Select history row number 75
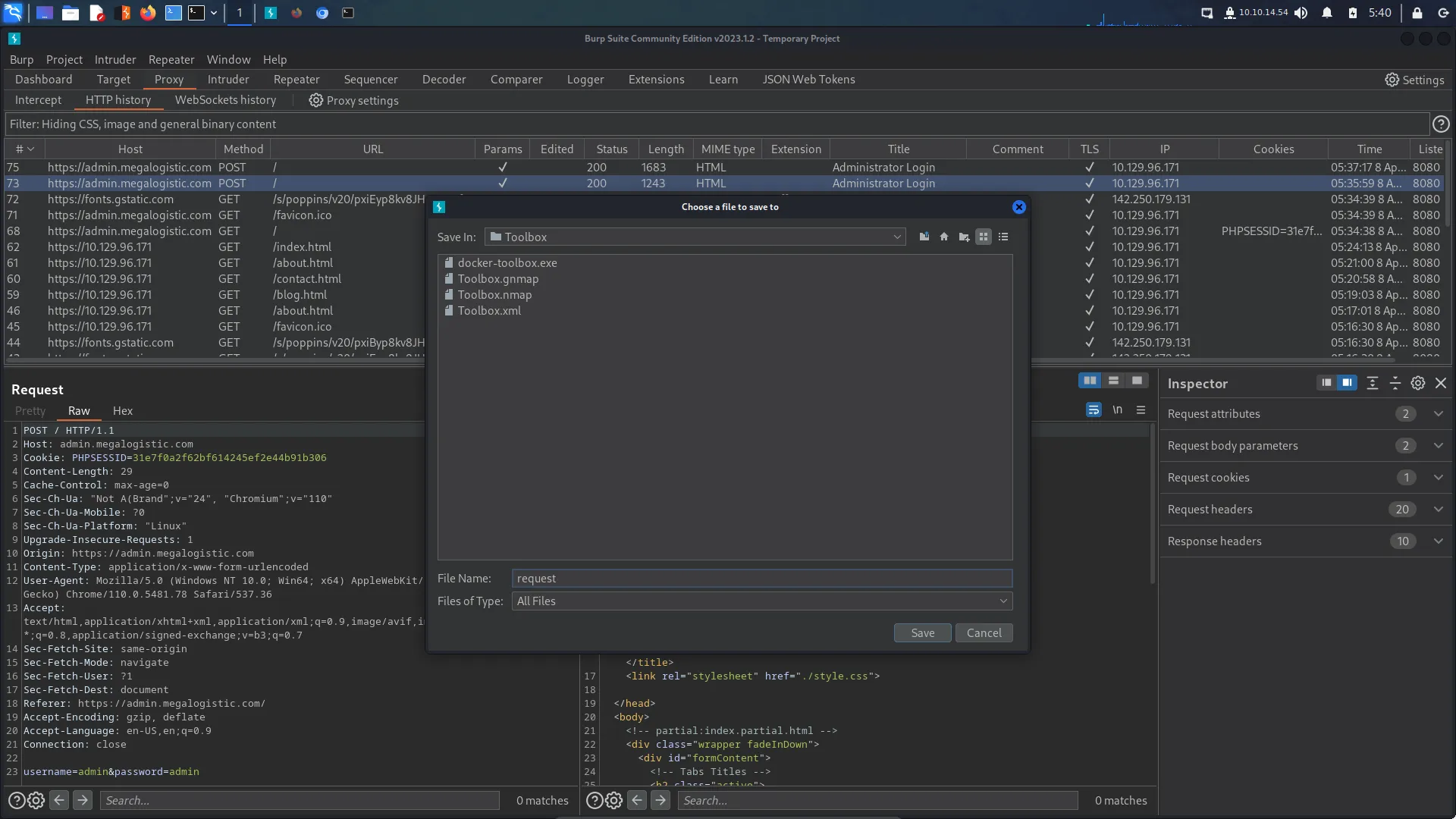1456x819 pixels. (x=724, y=167)
